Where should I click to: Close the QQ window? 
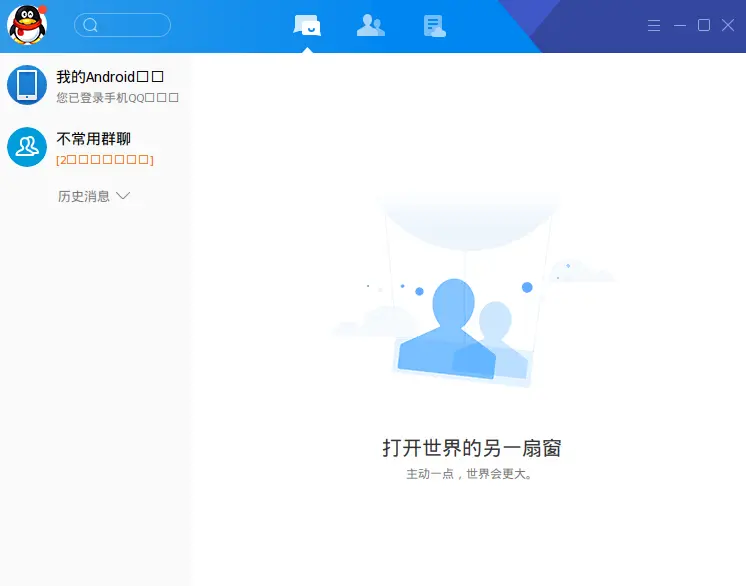(x=728, y=25)
